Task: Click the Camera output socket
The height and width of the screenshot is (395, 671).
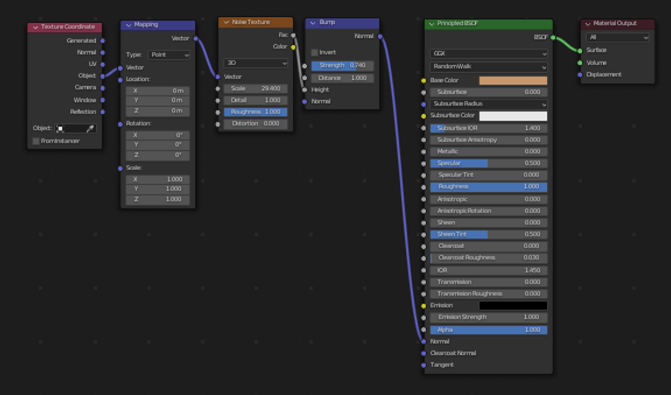Action: [x=103, y=88]
